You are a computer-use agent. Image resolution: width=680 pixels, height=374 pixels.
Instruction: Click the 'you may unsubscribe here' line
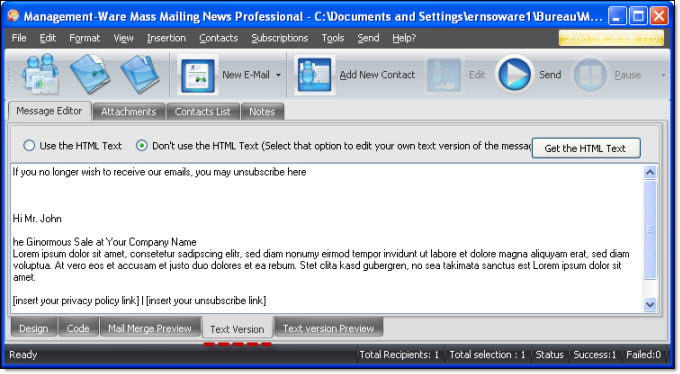click(251, 172)
